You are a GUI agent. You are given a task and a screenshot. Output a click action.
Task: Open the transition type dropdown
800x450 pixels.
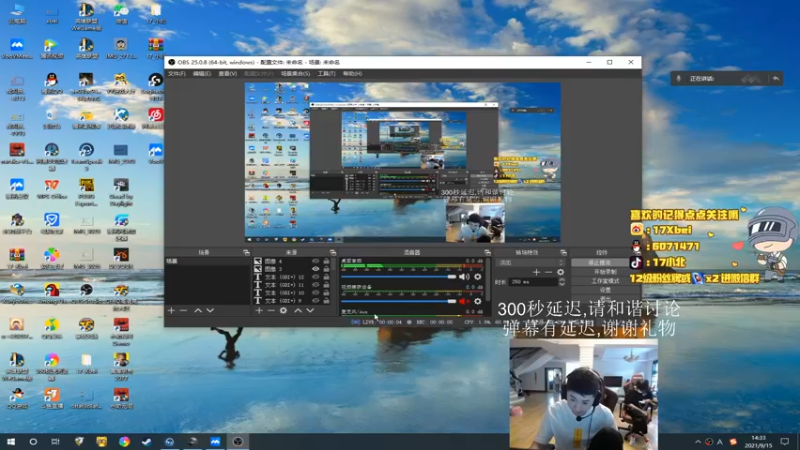(x=530, y=262)
